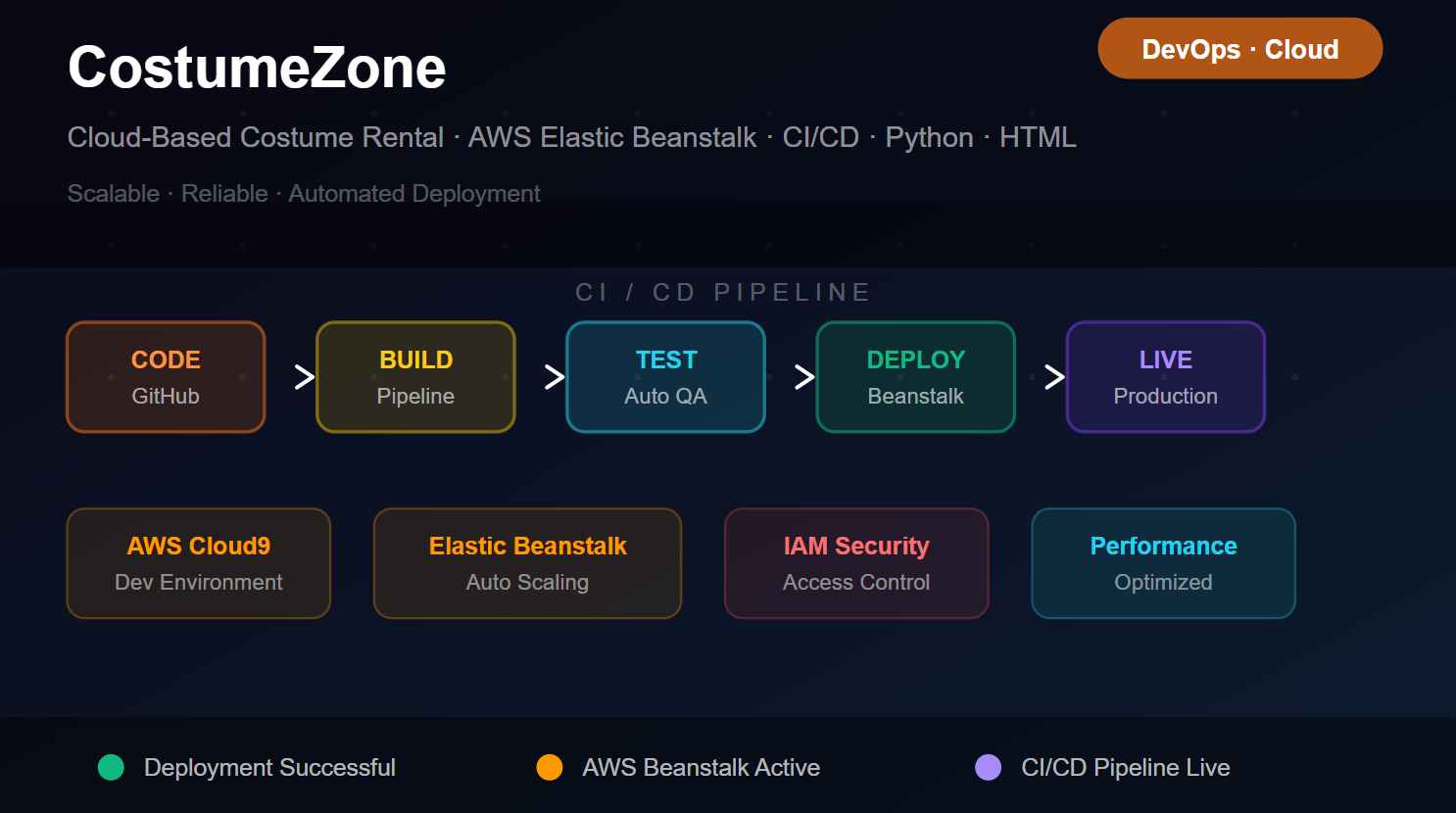Click the orange AWS Beanstalk Active dot
Image resolution: width=1456 pixels, height=813 pixels.
tap(550, 767)
